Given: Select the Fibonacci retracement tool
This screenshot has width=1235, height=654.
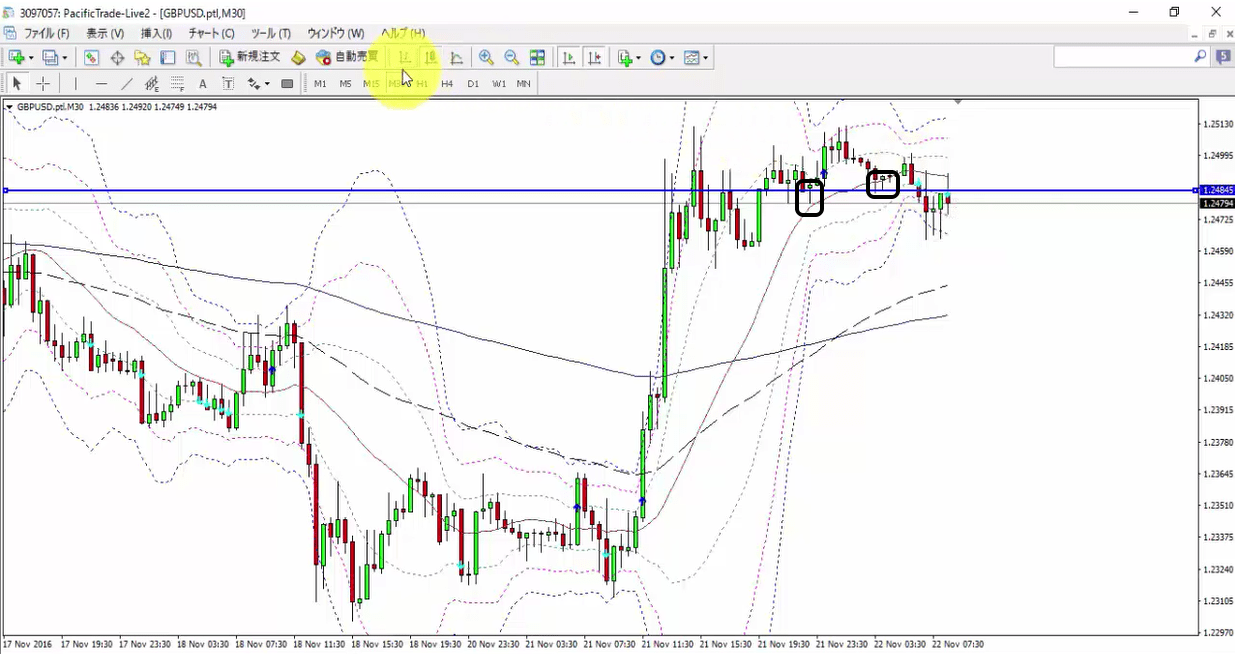Looking at the screenshot, I should 177,84.
